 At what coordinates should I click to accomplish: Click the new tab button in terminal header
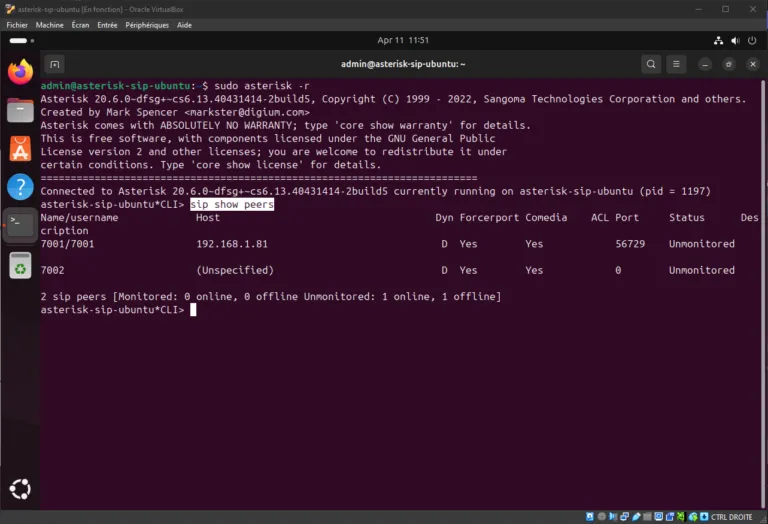click(54, 64)
